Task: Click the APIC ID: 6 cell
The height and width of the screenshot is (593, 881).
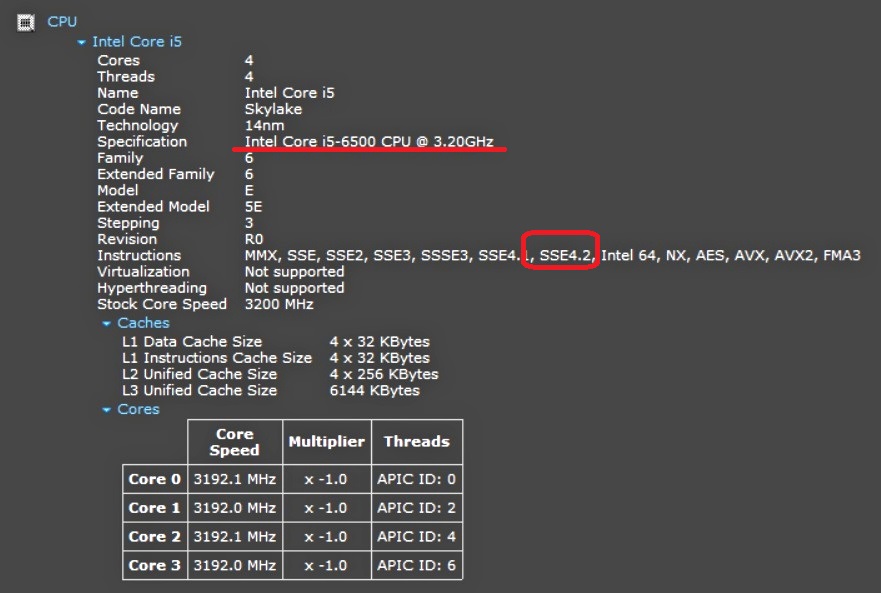Action: (x=417, y=565)
